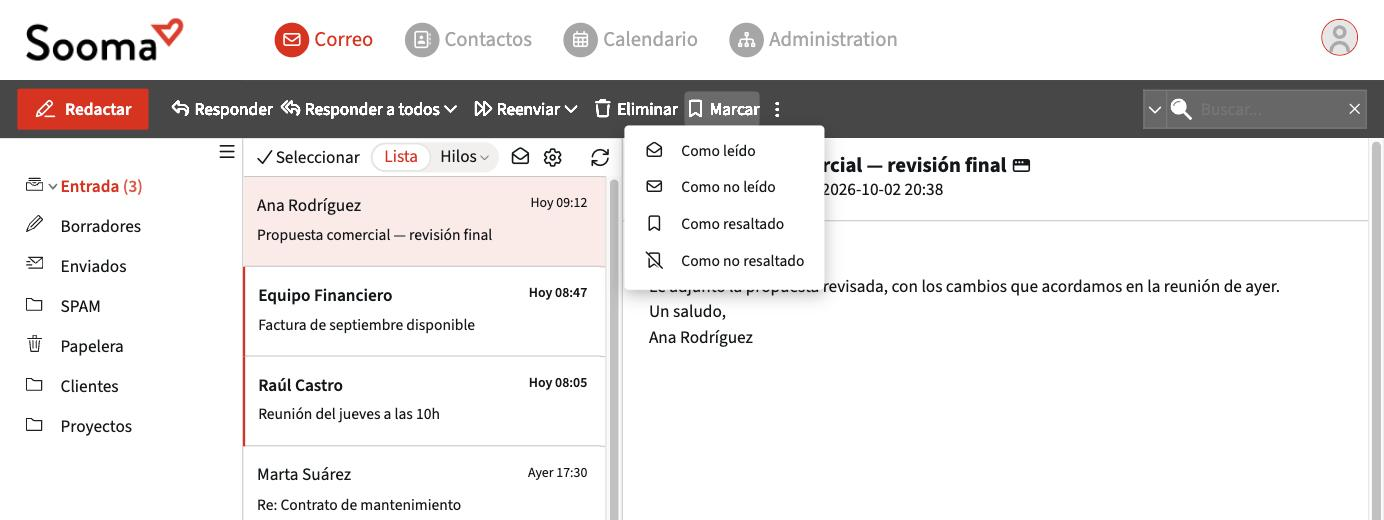This screenshot has height=520, width=1384.
Task: Open the Borradores folder
Action: tap(101, 226)
